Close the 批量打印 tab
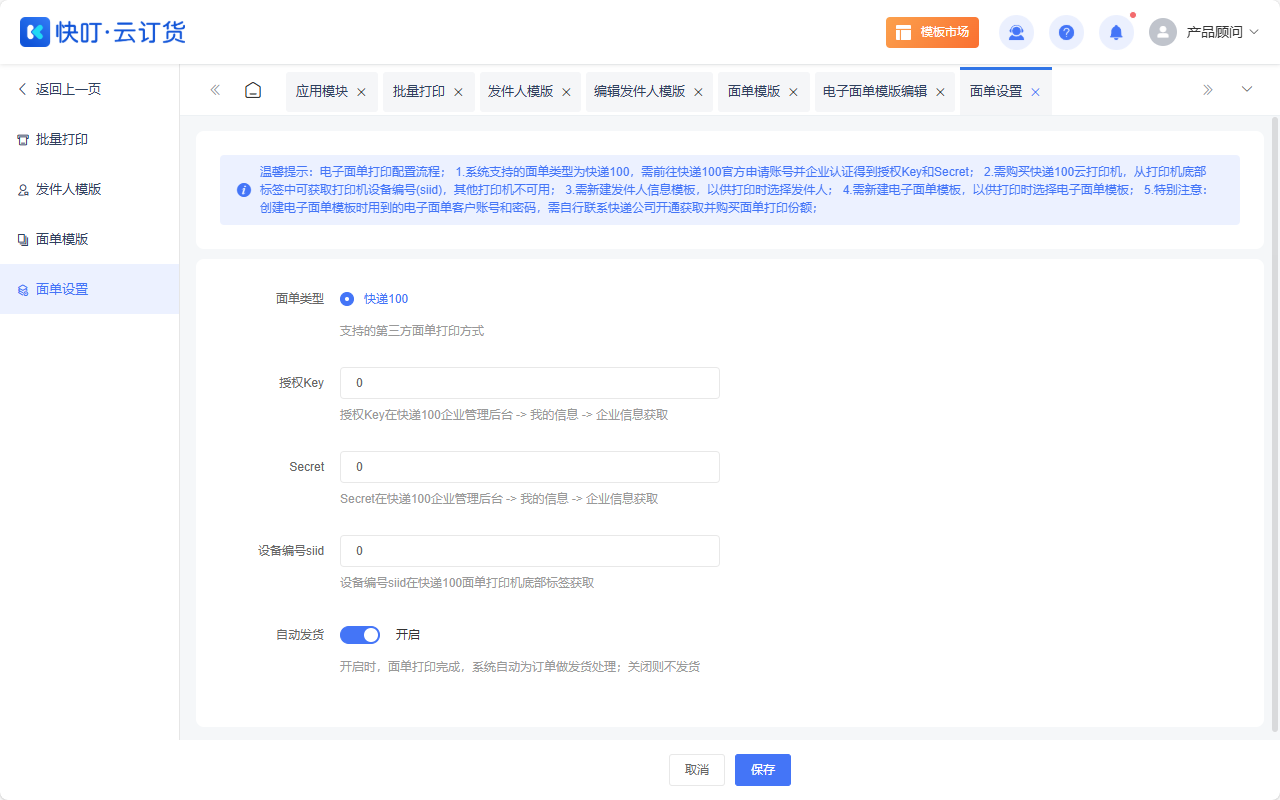The image size is (1280, 800). click(458, 92)
